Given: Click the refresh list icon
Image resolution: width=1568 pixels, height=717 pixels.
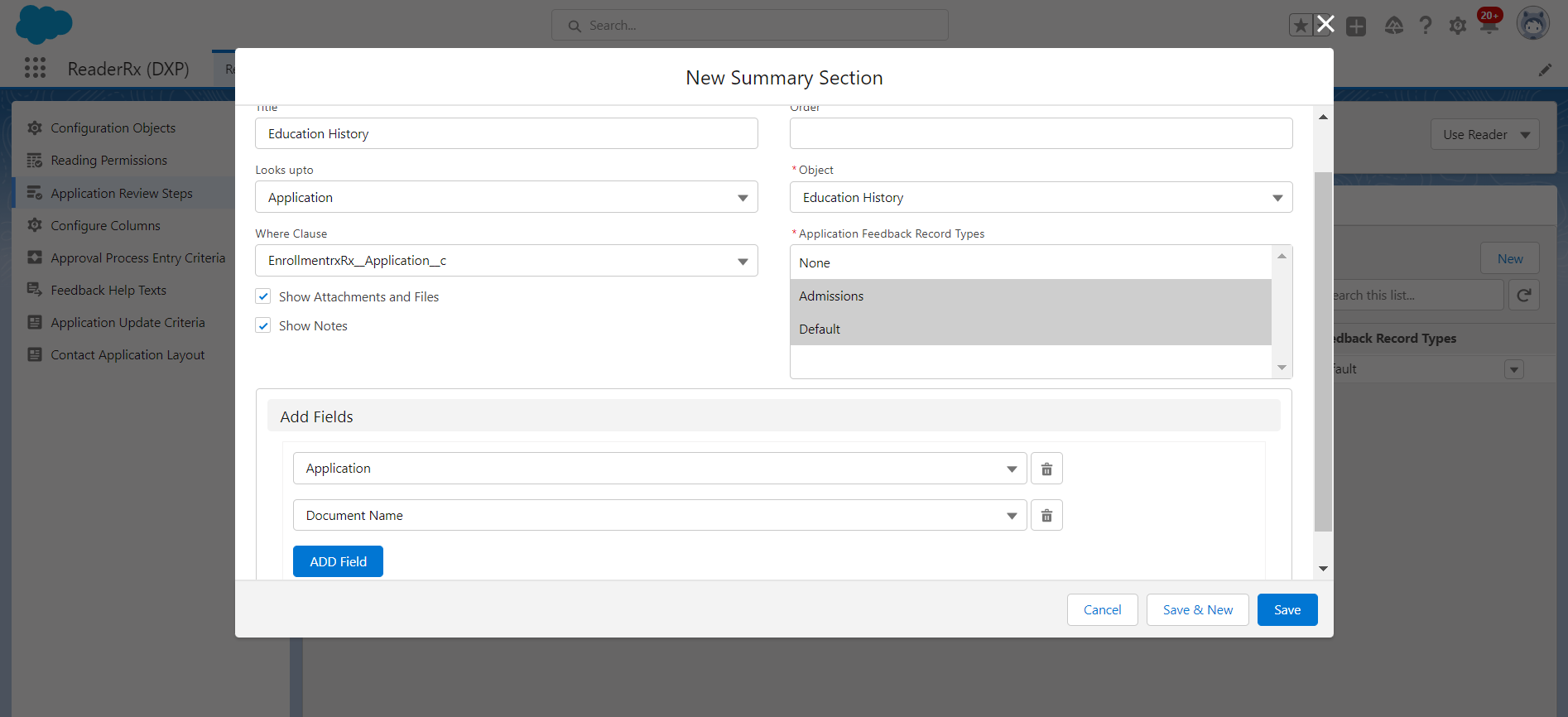Looking at the screenshot, I should (x=1523, y=296).
